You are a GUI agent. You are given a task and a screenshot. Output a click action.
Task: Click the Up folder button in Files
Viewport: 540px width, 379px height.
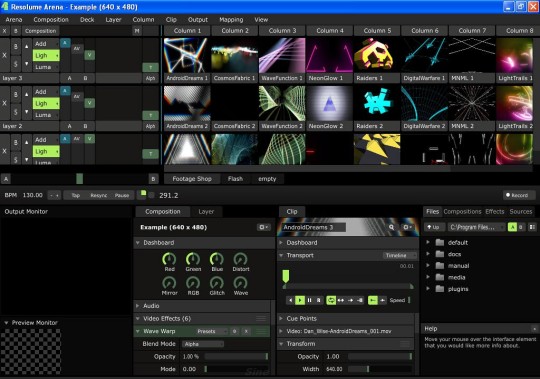(x=433, y=227)
